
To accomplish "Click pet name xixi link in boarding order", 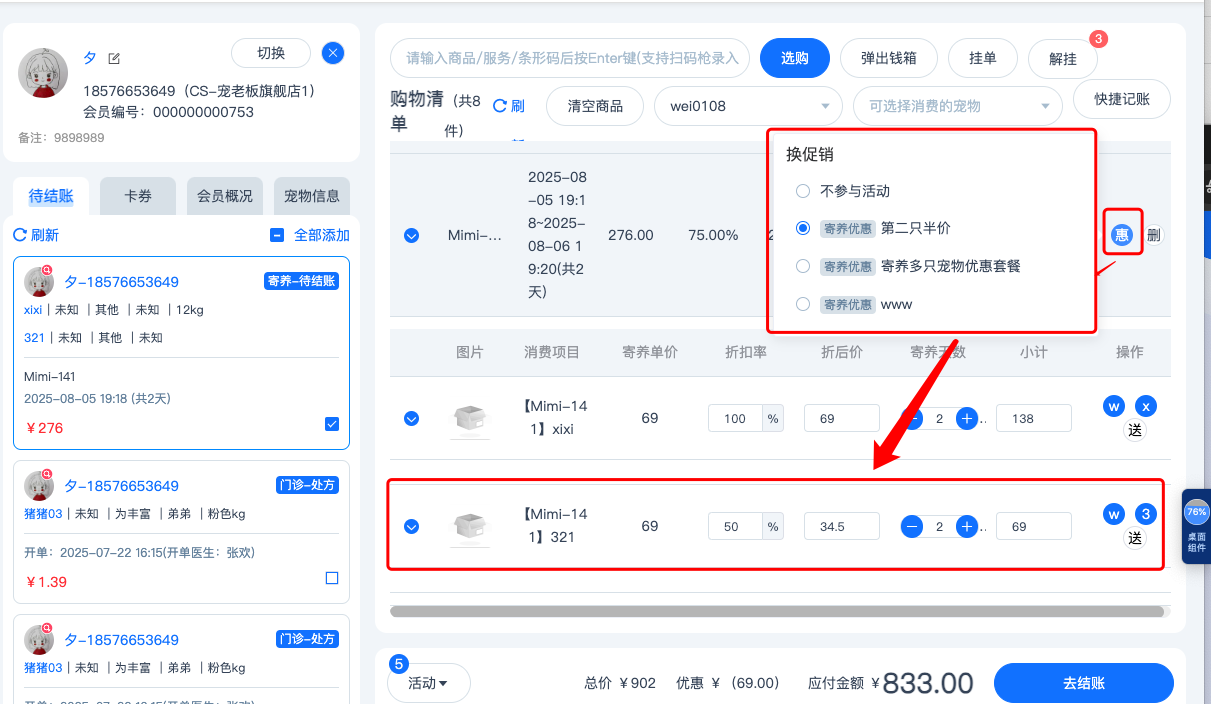I will coord(33,310).
